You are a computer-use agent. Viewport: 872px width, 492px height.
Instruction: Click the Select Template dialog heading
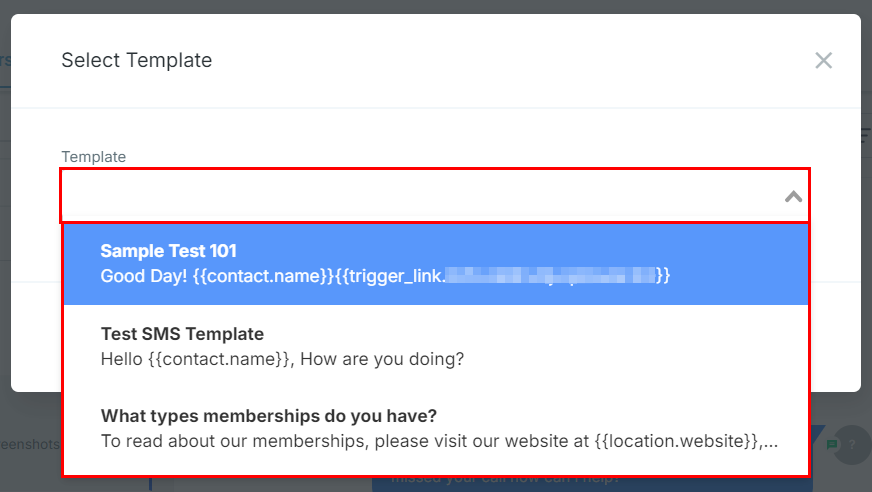click(137, 60)
